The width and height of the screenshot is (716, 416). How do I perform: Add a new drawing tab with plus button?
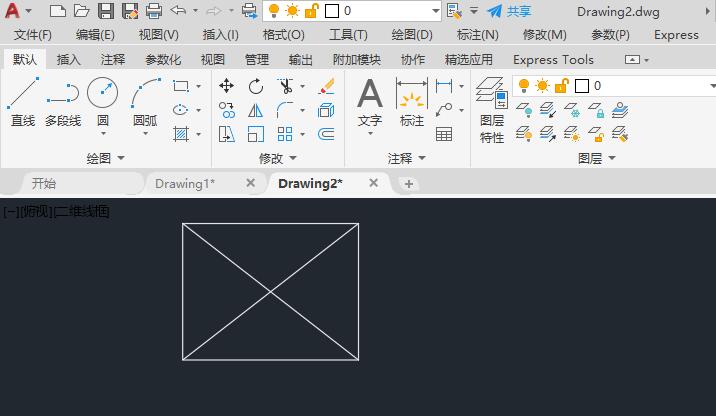409,184
